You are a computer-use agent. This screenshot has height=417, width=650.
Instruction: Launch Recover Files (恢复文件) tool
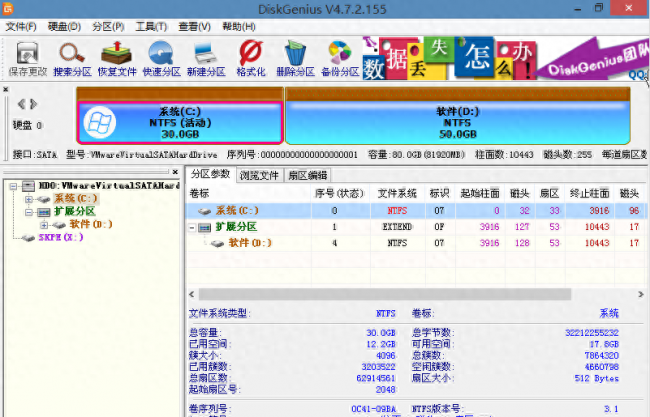[x=117, y=59]
